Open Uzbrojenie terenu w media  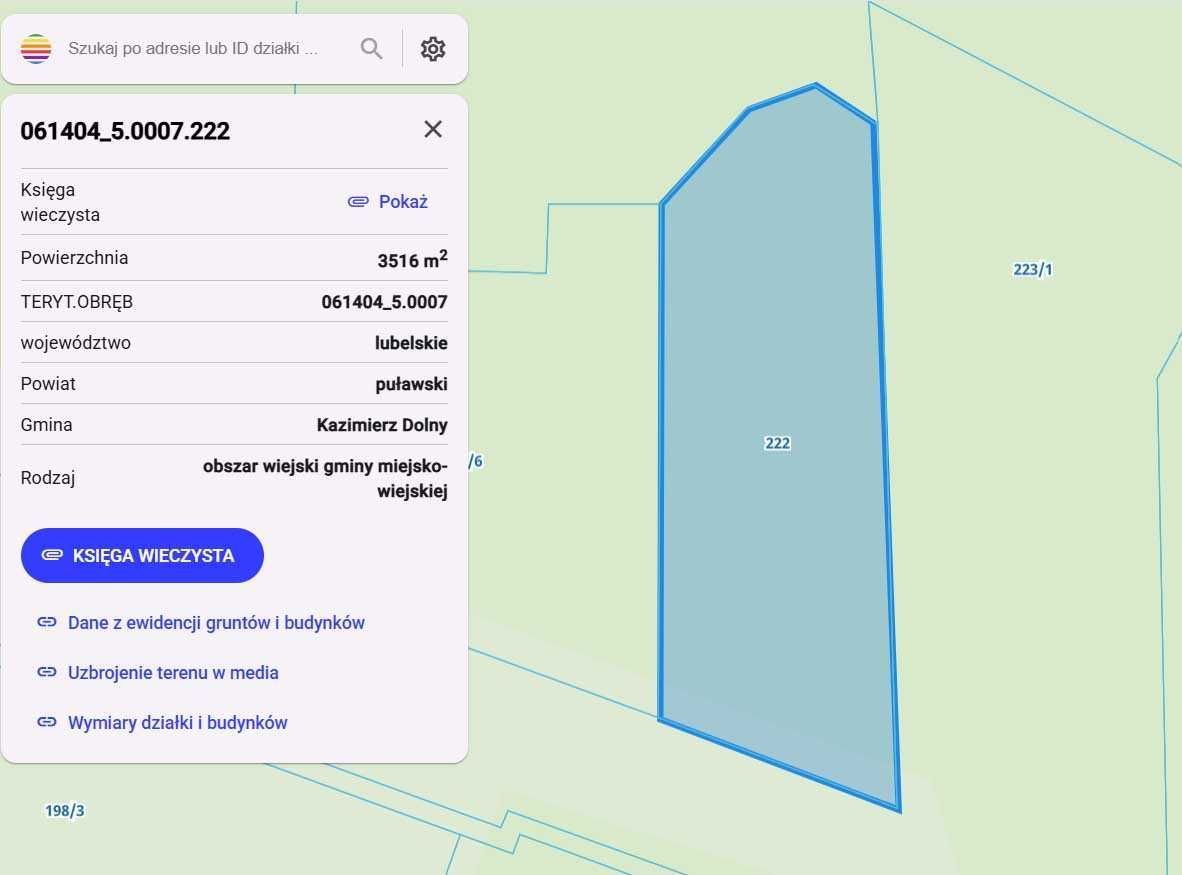pos(173,672)
